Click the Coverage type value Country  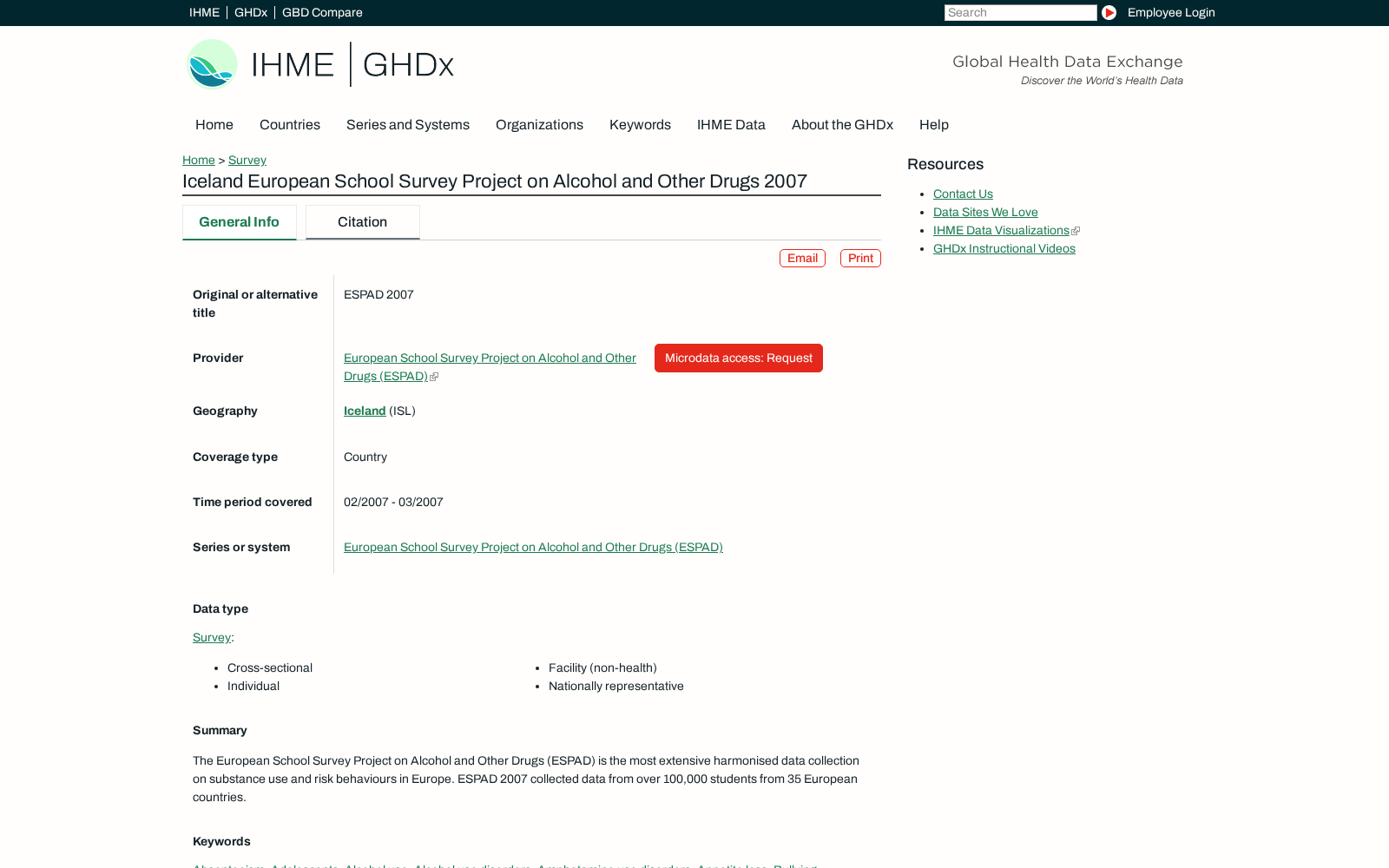click(365, 457)
